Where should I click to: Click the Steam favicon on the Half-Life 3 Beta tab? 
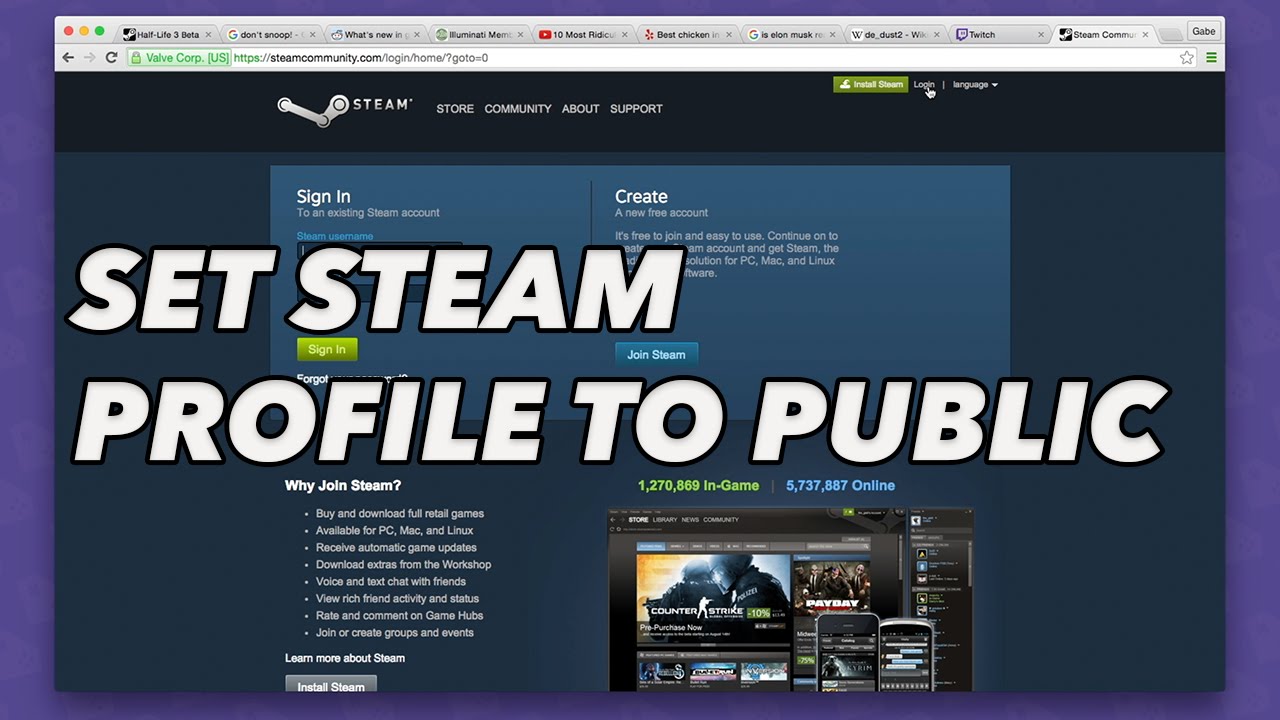tap(129, 35)
